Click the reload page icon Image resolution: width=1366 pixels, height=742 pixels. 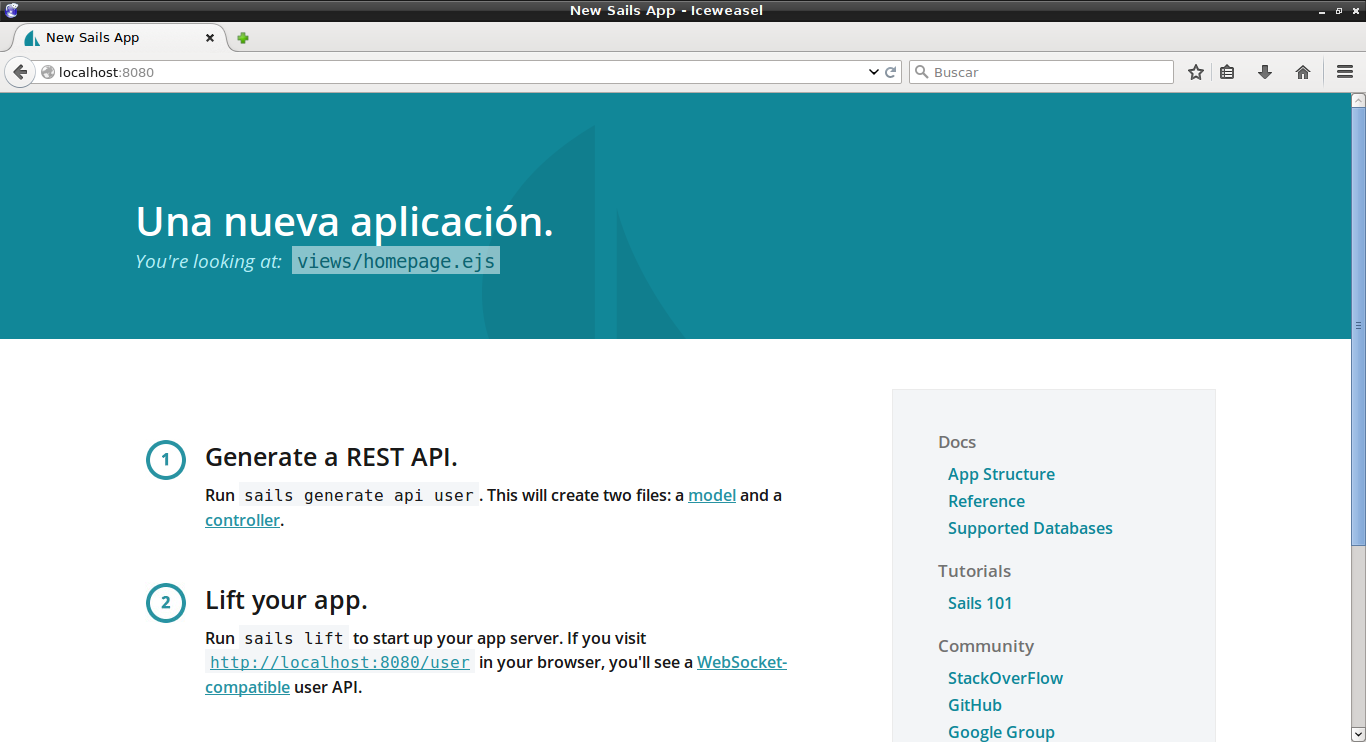(890, 72)
